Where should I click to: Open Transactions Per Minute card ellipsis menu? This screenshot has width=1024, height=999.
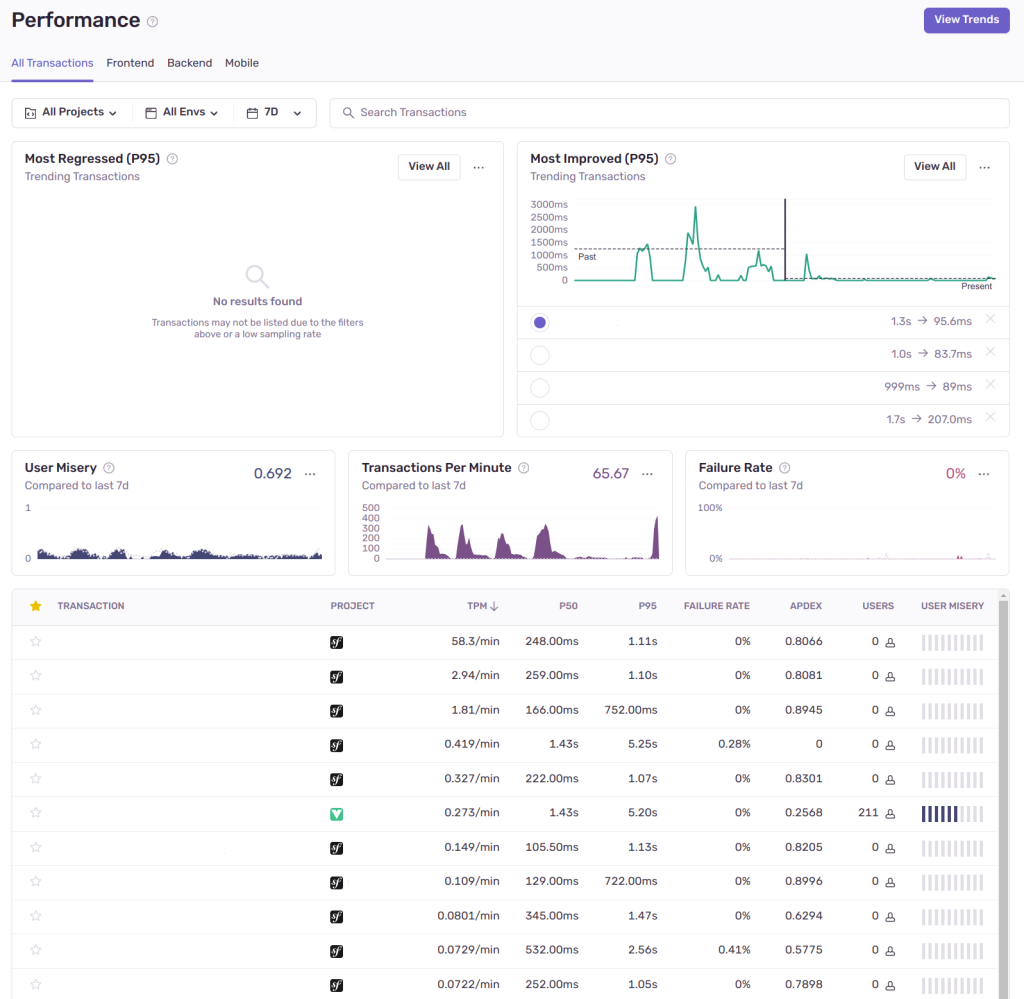click(x=647, y=474)
